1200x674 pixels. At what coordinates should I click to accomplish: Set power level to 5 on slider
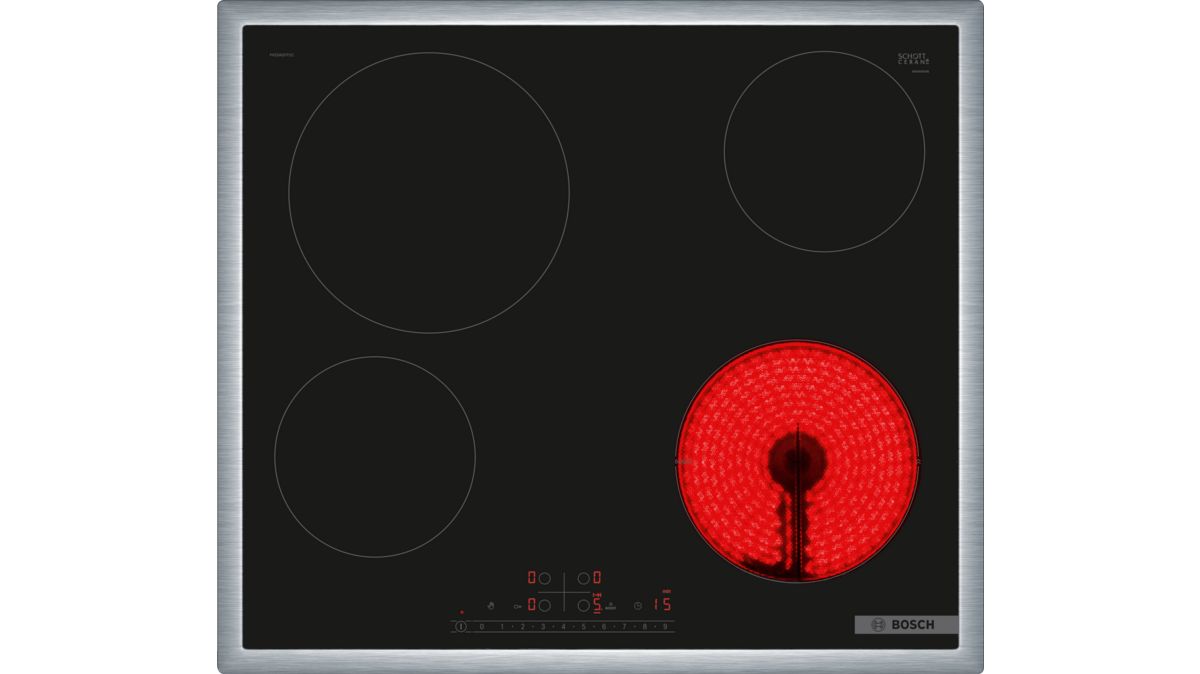pos(584,627)
